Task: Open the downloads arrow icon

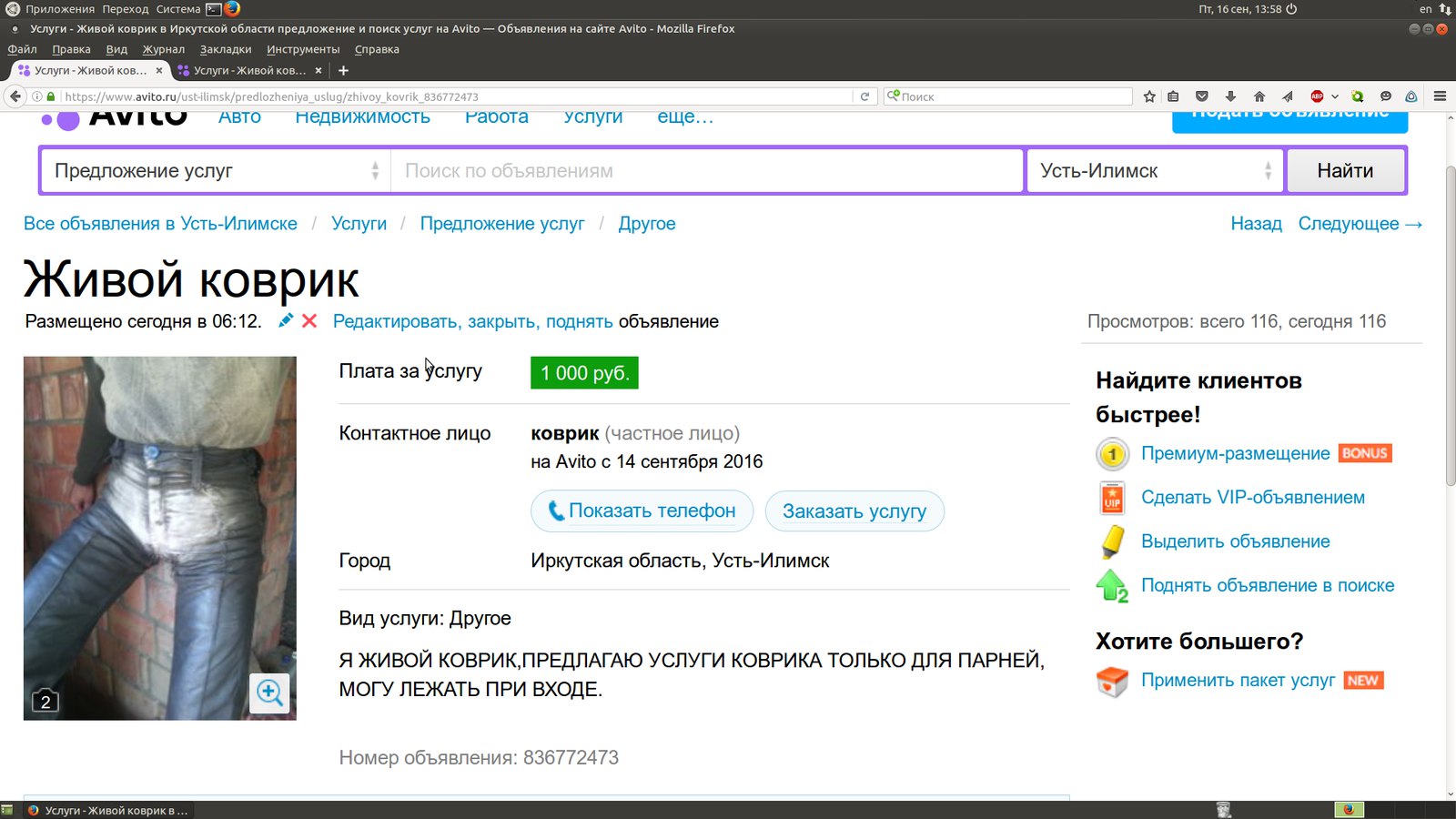Action: pos(1230,96)
